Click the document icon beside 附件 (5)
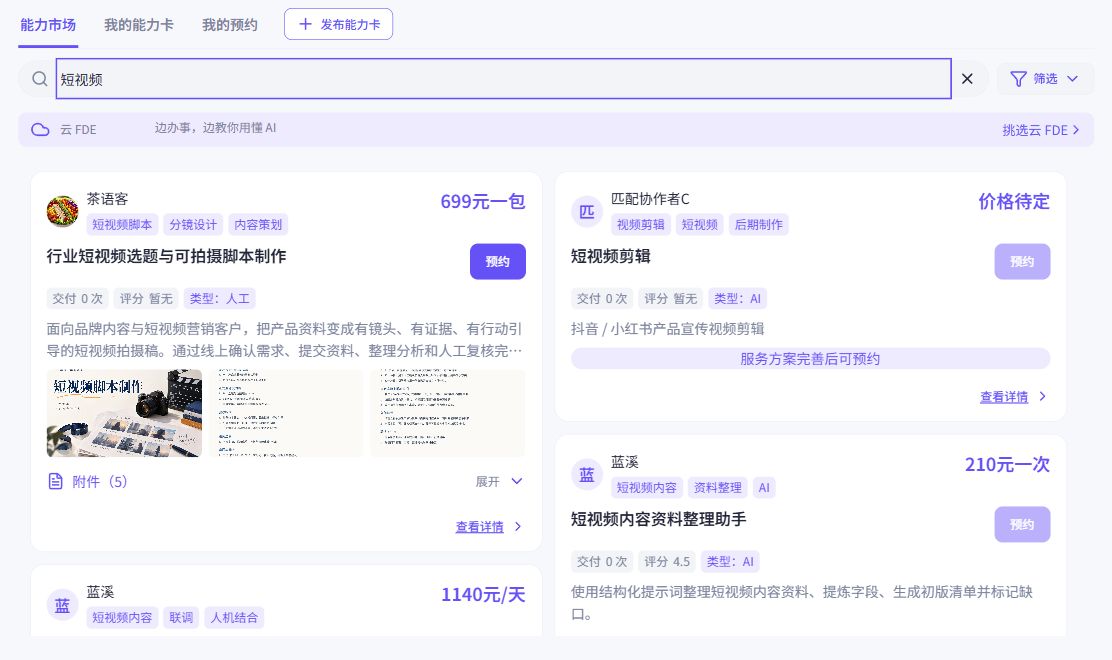 (x=55, y=482)
